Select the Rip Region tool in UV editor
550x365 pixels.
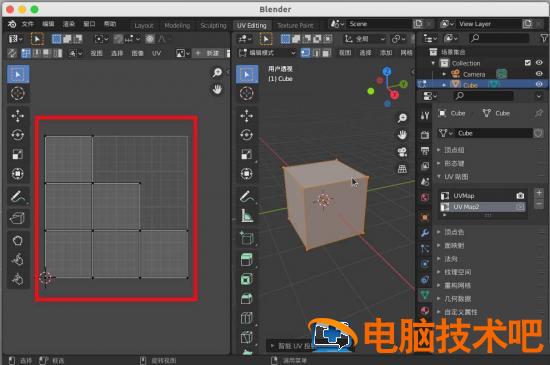(x=18, y=218)
